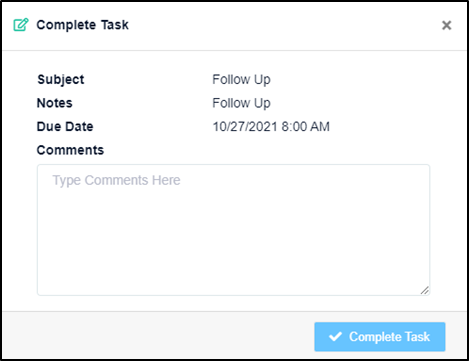
Task: Click the Follow Up notes value
Action: tap(241, 103)
